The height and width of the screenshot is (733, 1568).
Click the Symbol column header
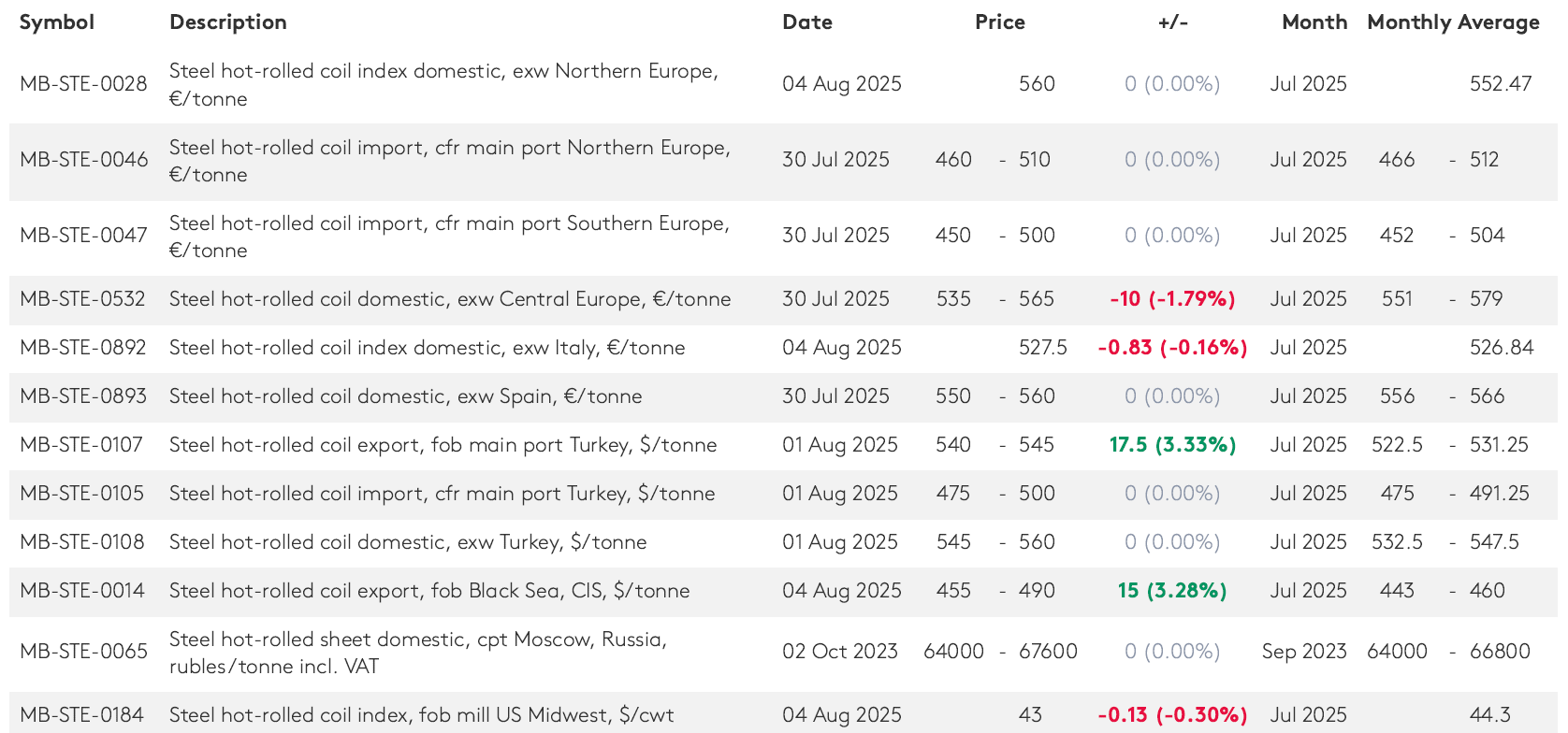57,22
